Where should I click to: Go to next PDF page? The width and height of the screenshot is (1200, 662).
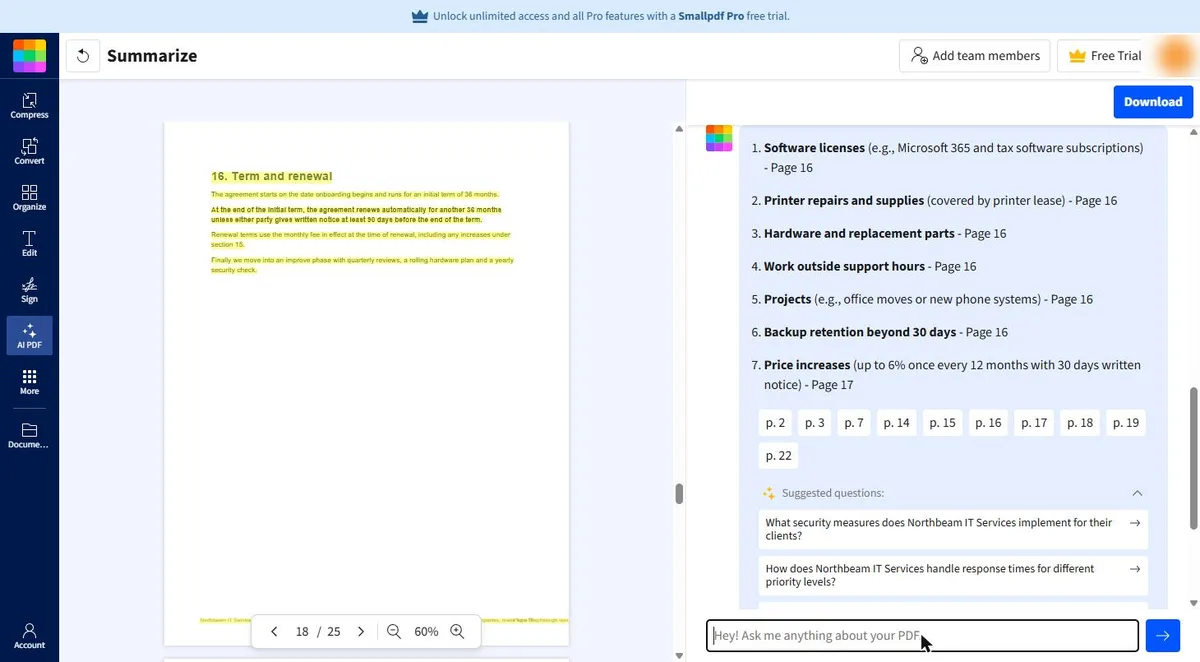361,632
